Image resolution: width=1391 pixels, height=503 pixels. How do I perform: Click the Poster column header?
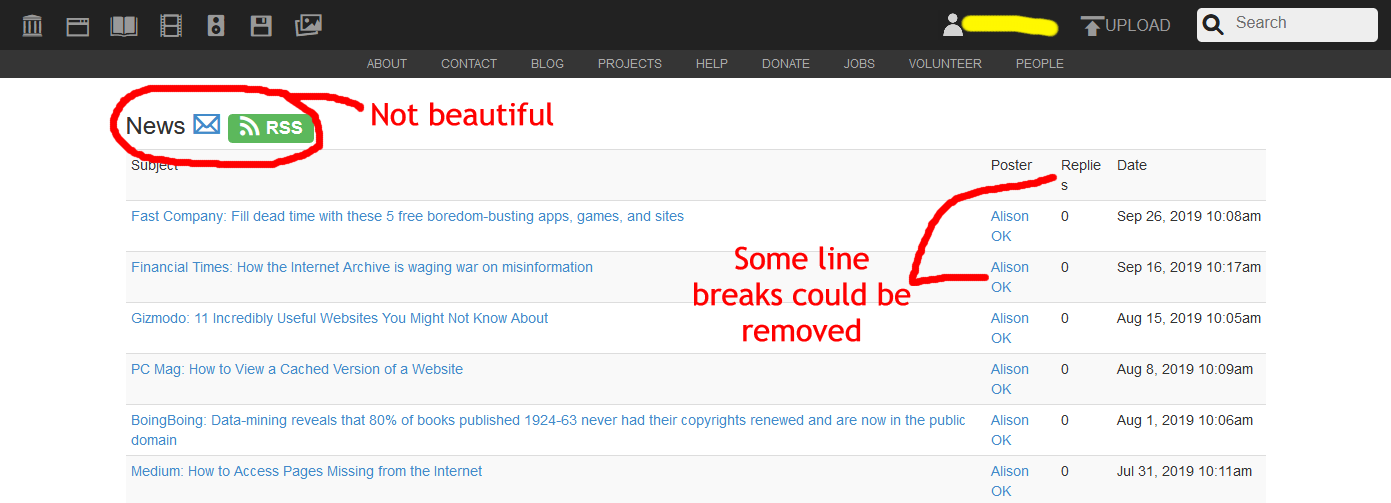click(1012, 165)
